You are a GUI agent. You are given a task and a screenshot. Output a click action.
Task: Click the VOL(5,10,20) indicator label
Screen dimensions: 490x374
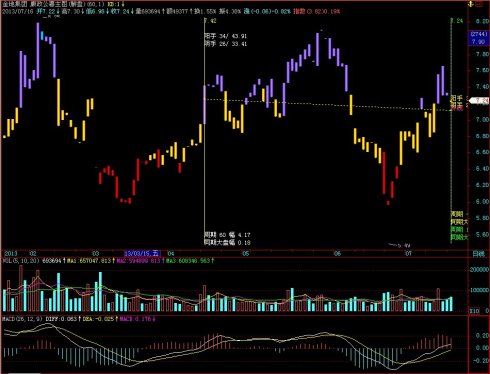tap(21, 261)
